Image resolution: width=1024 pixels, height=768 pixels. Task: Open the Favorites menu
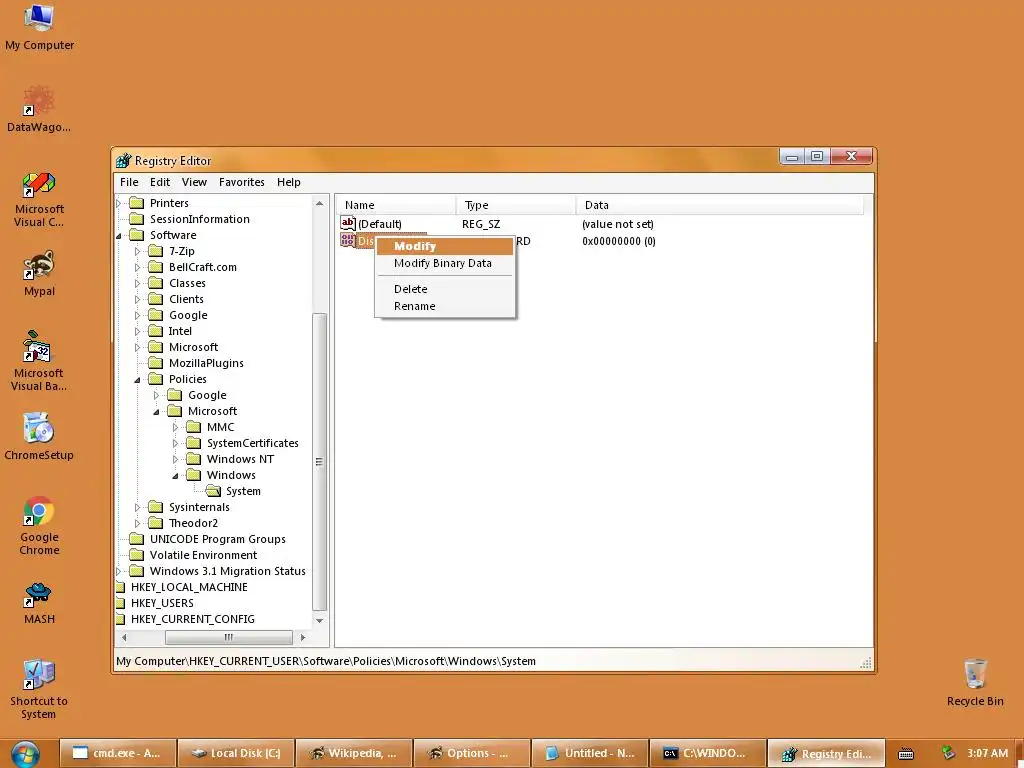coord(242,182)
